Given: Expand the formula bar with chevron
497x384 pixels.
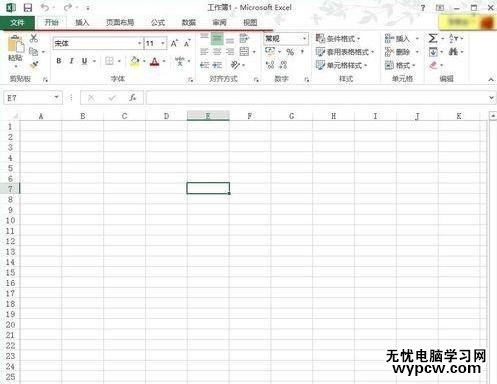Looking at the screenshot, I should [492, 98].
